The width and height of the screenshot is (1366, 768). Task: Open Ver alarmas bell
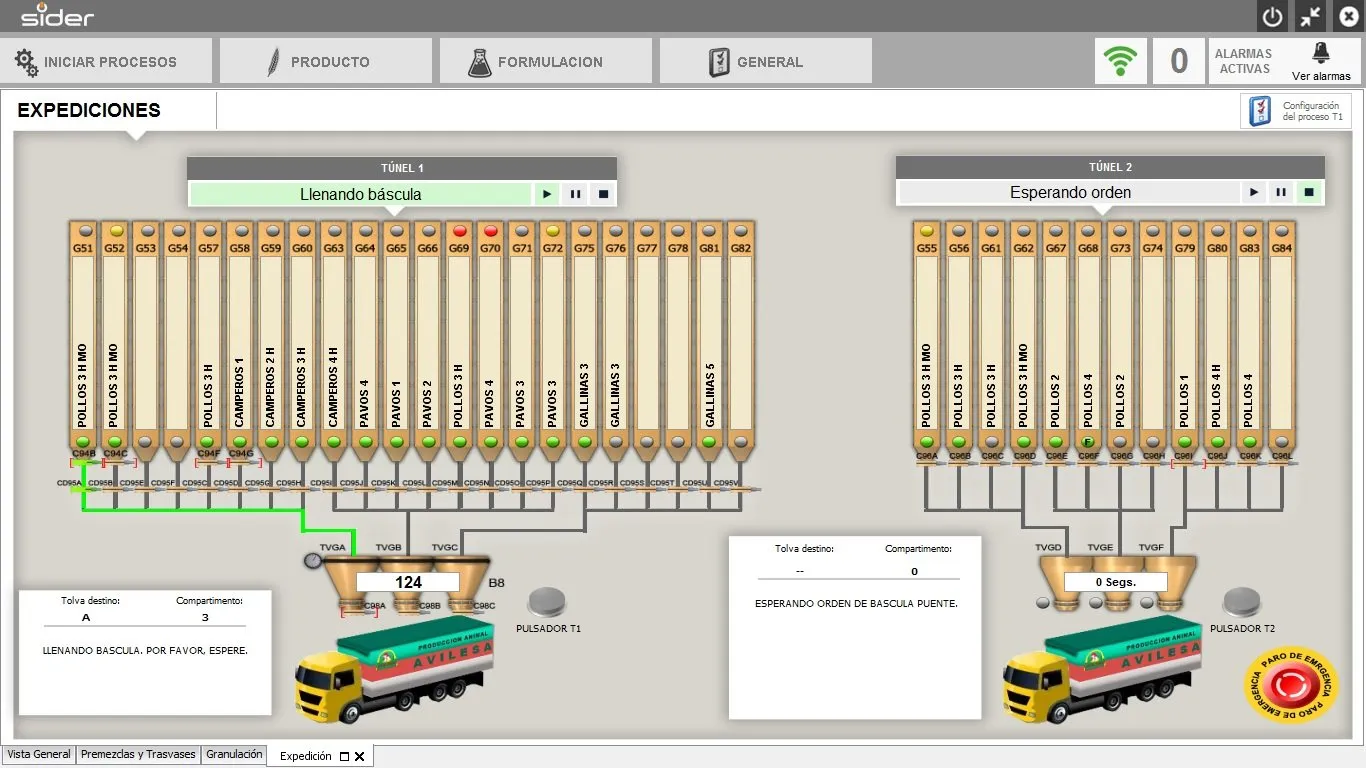[1321, 61]
